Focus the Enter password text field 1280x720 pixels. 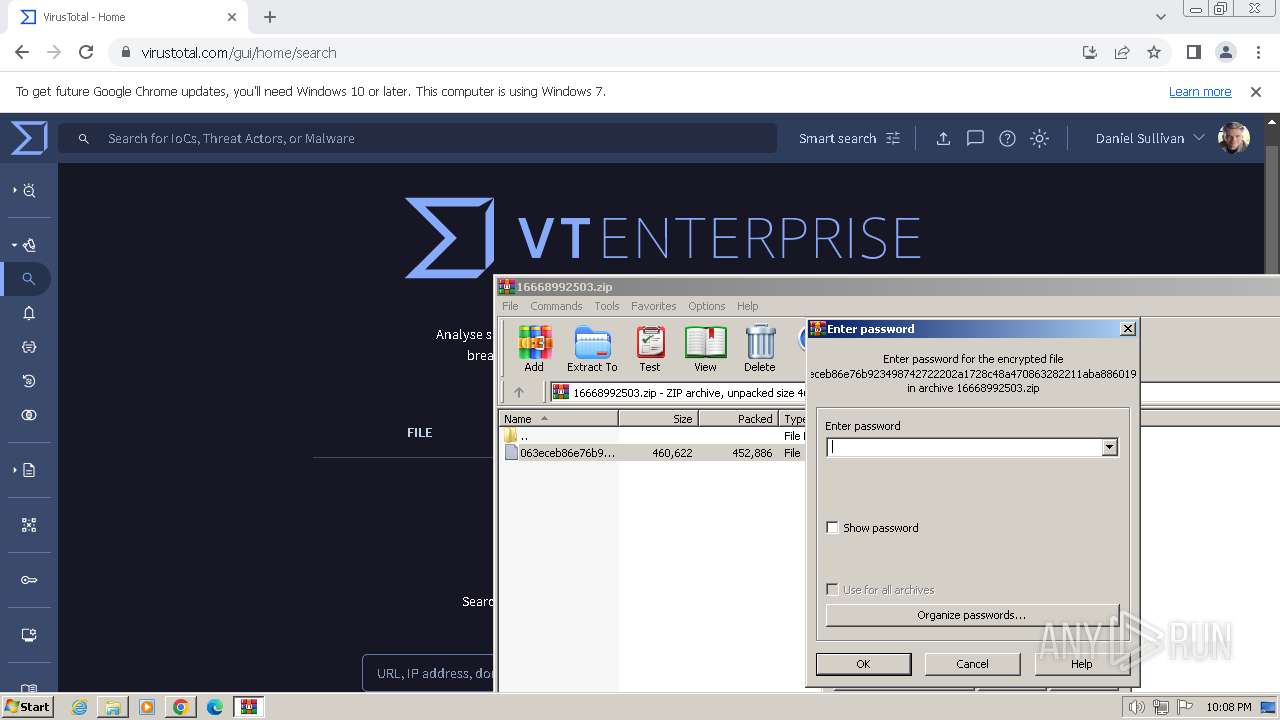click(964, 447)
